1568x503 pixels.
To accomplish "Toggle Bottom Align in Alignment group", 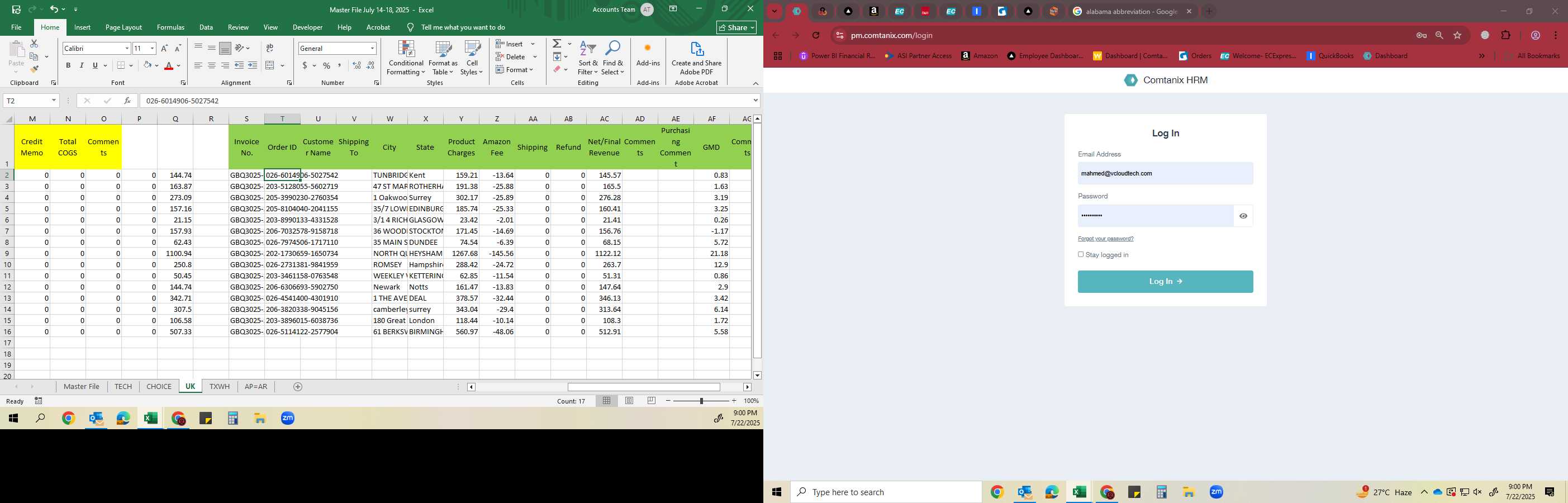I will tap(225, 48).
